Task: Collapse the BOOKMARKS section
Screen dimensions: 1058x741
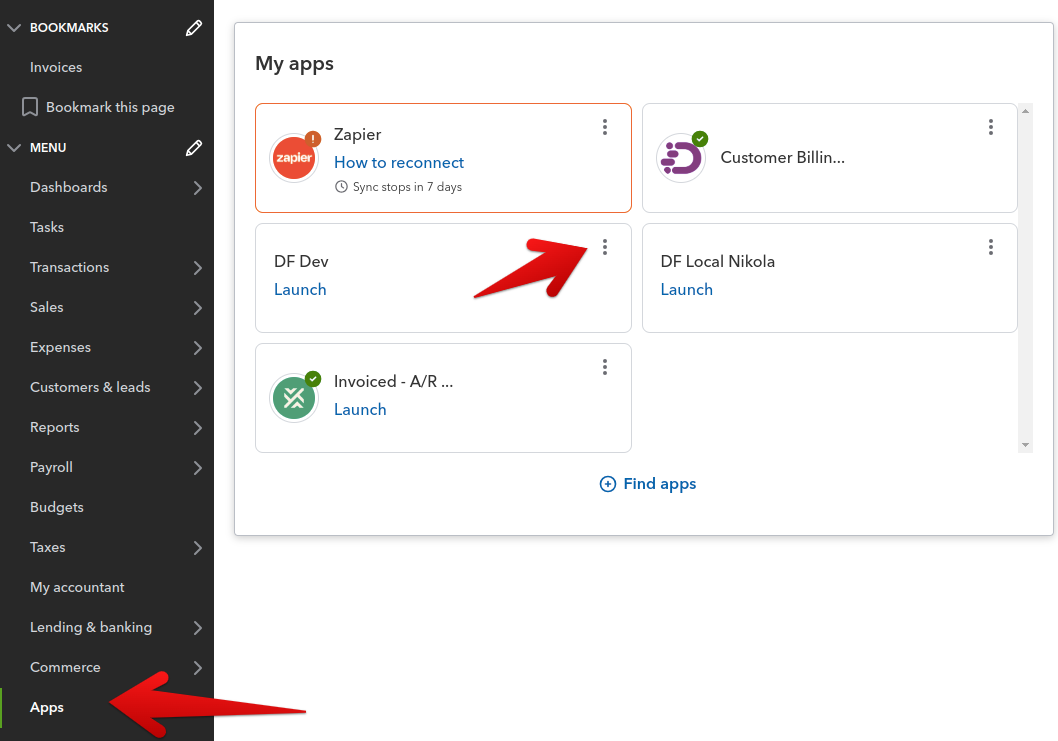Action: [13, 28]
